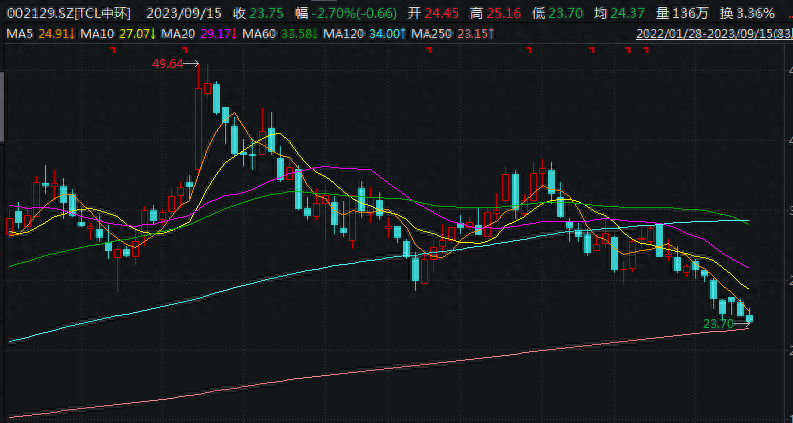The height and width of the screenshot is (423, 793).
Task: Open the 2022/01/28-2023/09/15 date range link
Action: (x=714, y=34)
